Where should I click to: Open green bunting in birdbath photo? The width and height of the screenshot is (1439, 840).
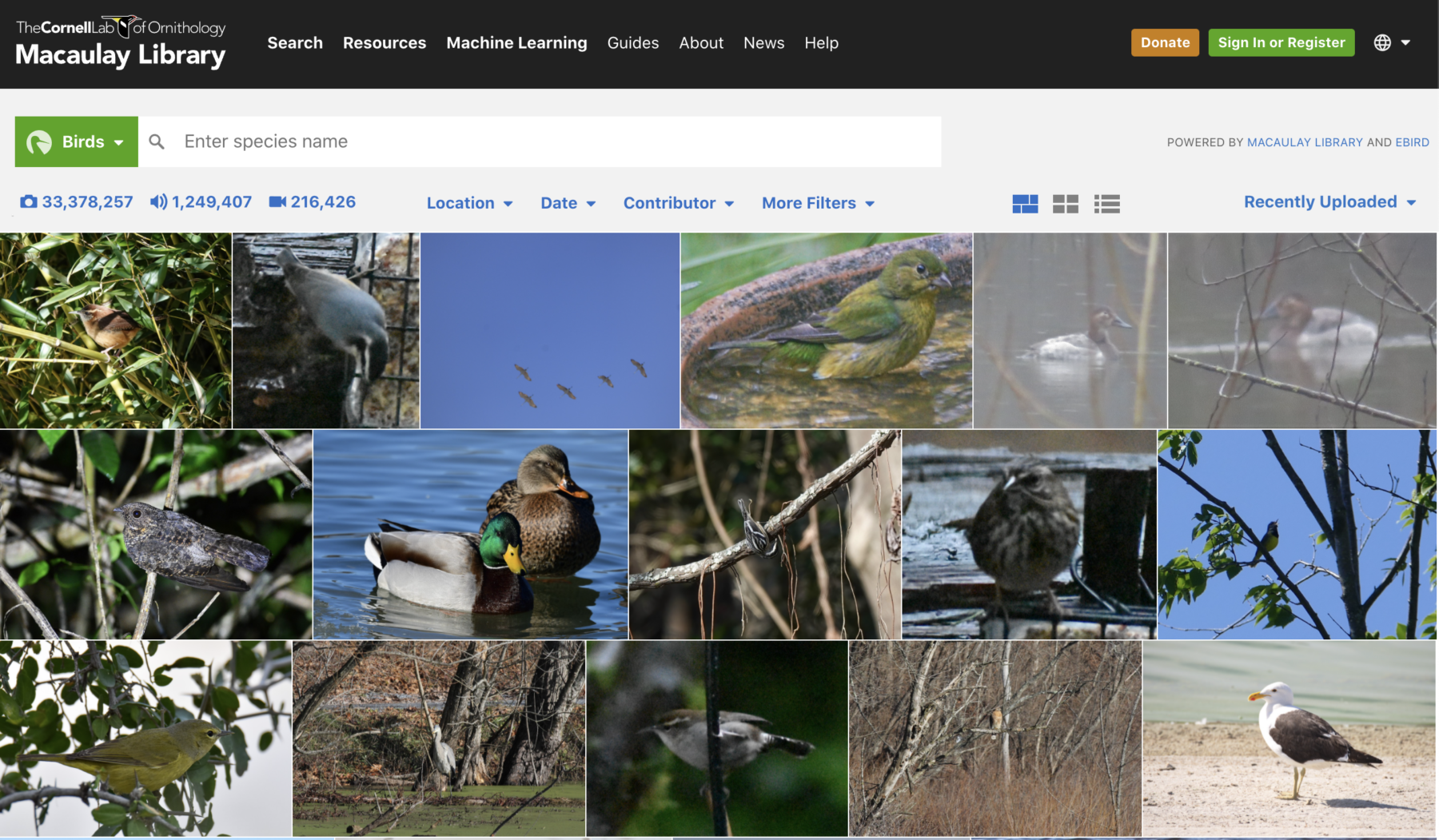(827, 331)
